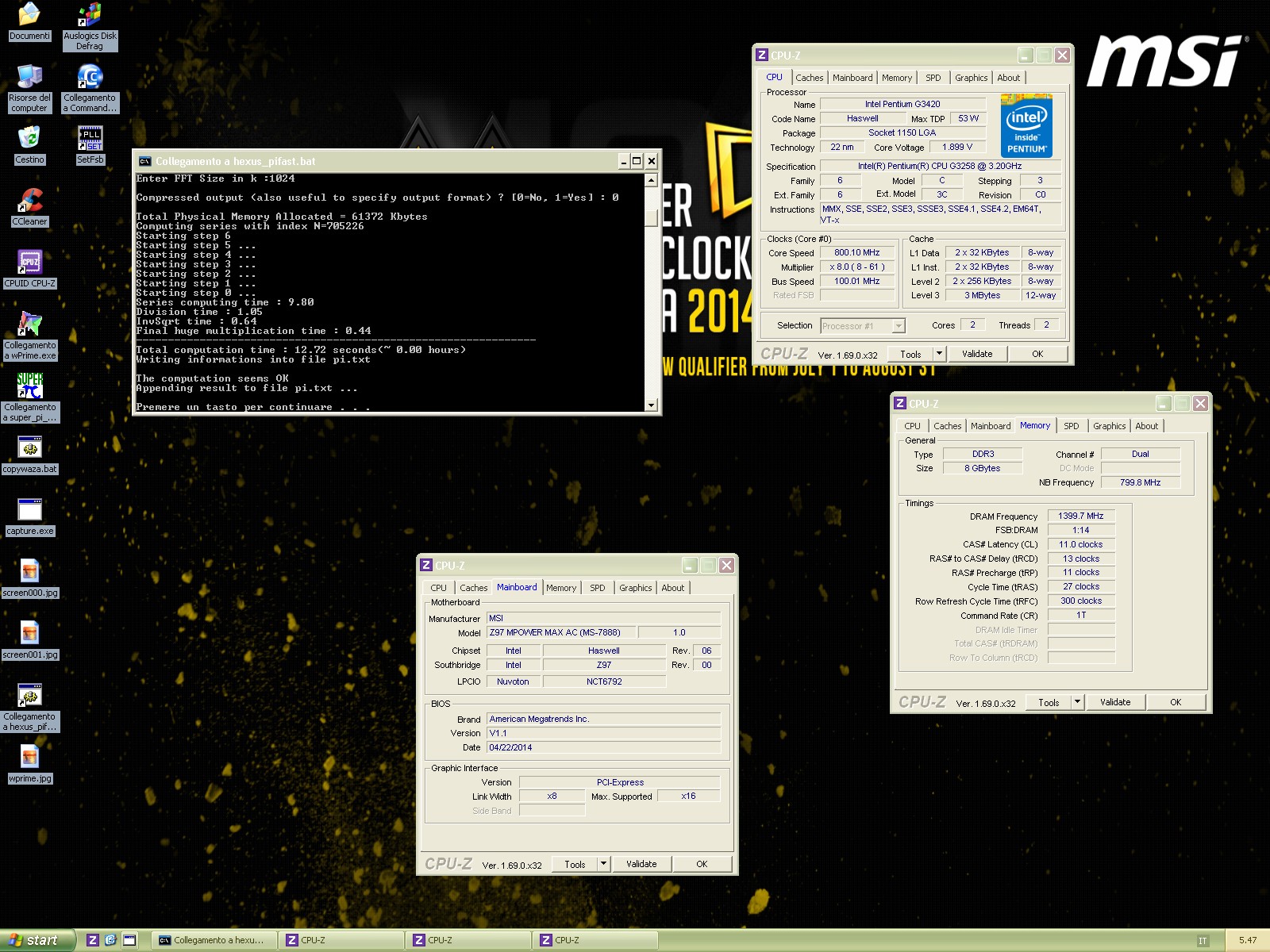Select the capture.exe desktop icon
The image size is (1270, 952).
coord(29,509)
